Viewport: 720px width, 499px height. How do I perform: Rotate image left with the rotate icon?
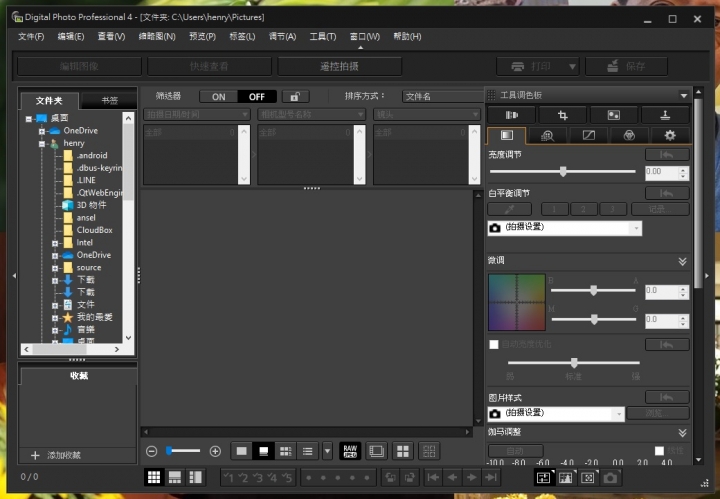click(390, 478)
